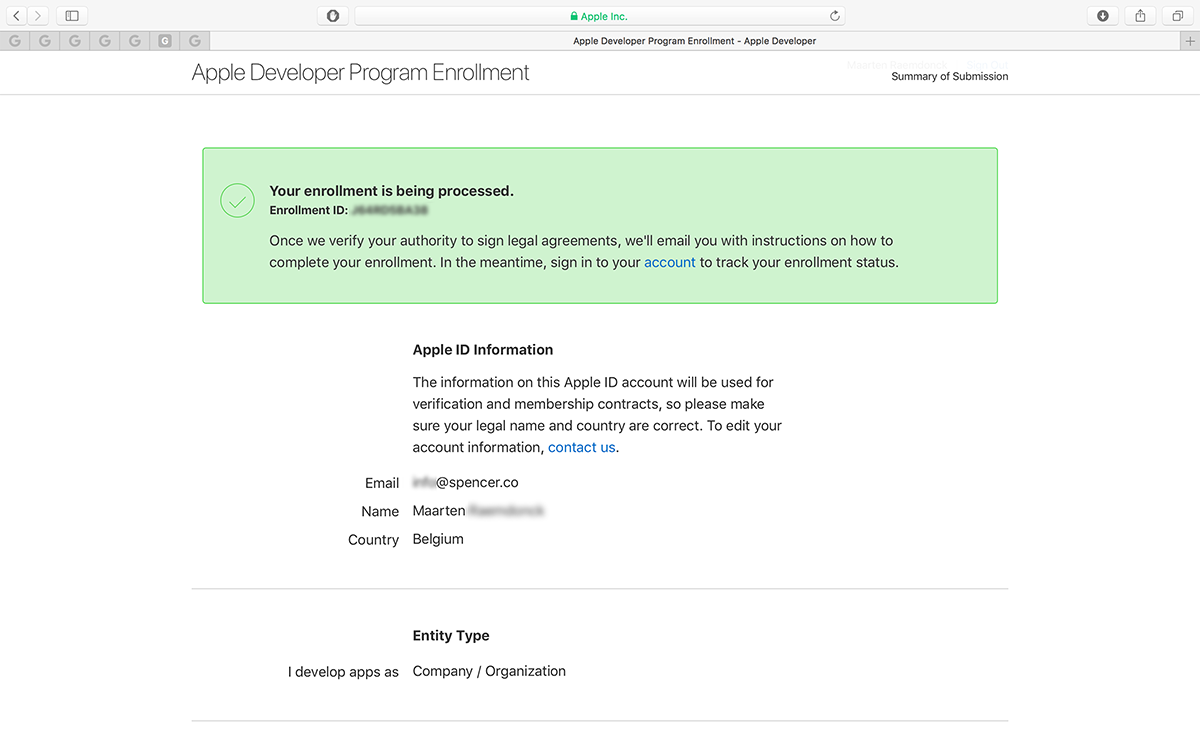Screen dimensions: 1200x750
Task: Click the faint Sign Out link
Action: click(987, 65)
